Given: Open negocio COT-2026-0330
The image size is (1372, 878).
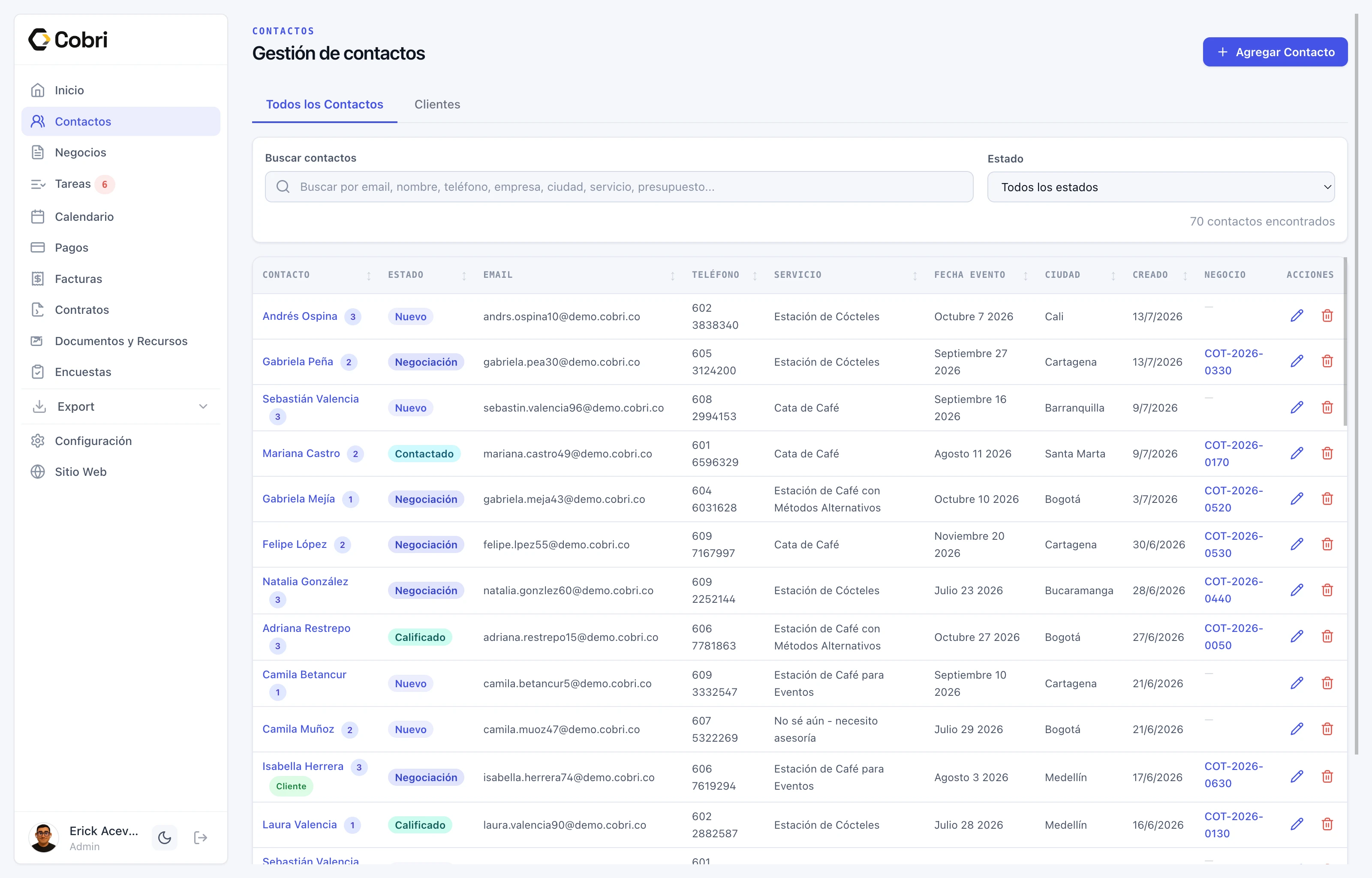Looking at the screenshot, I should coord(1234,361).
